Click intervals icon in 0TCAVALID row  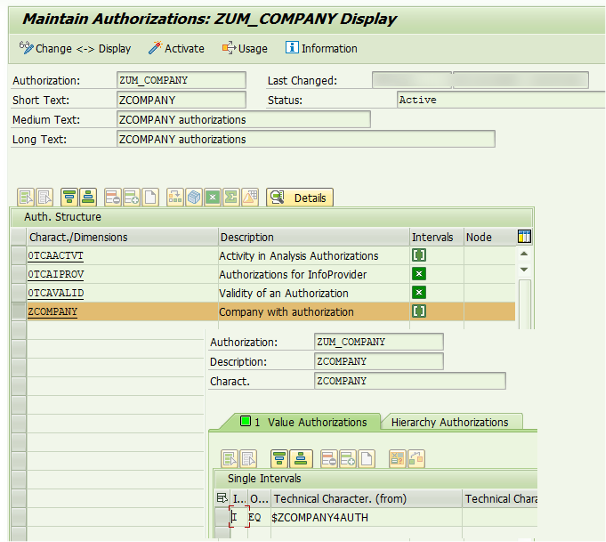pyautogui.click(x=419, y=293)
